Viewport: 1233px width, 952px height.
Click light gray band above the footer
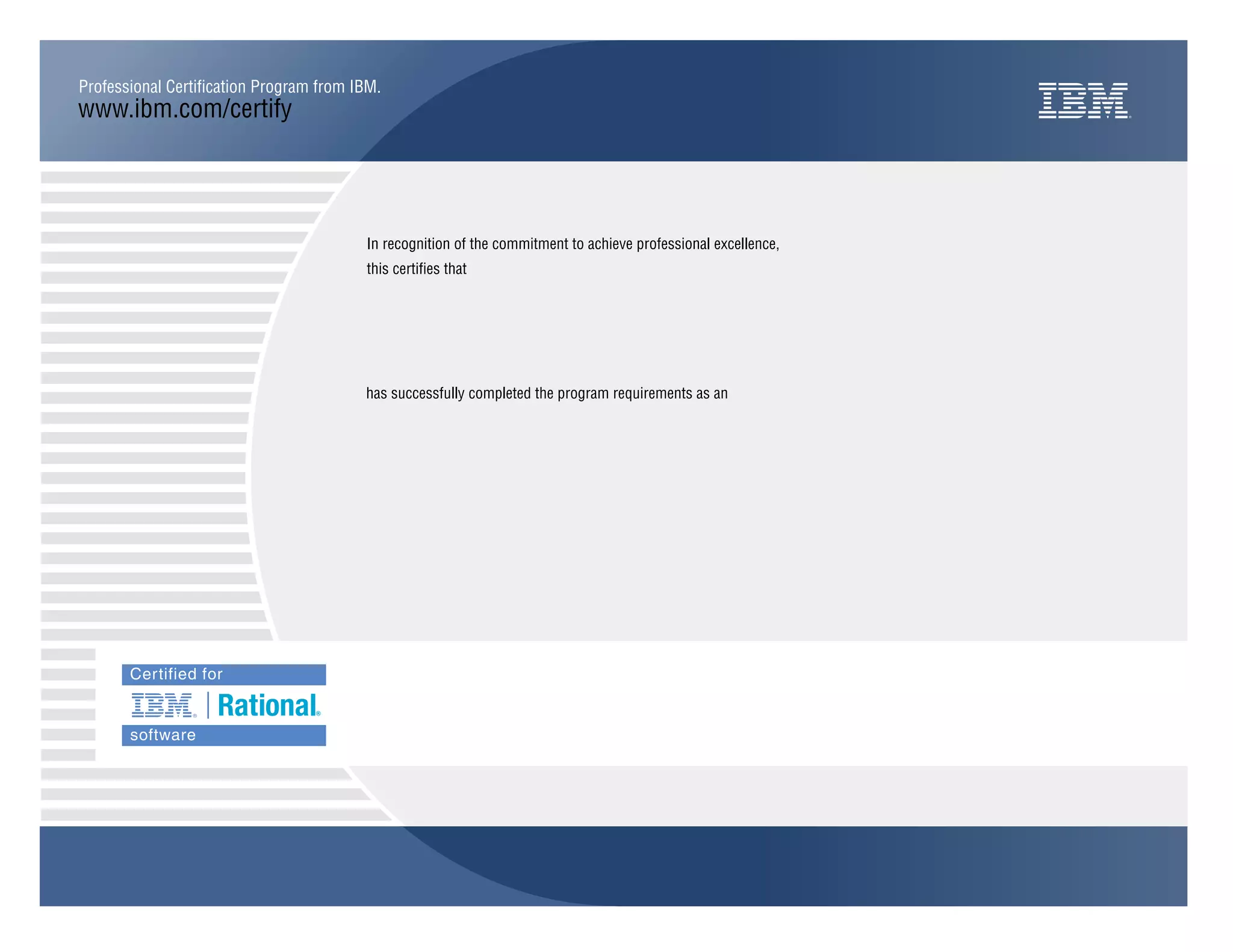click(783, 796)
